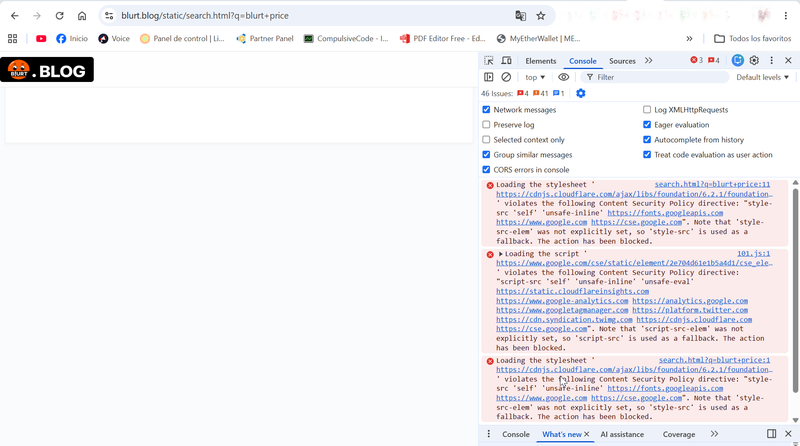The image size is (800, 446).
Task: Toggle the device toolbar icon
Action: (506, 61)
